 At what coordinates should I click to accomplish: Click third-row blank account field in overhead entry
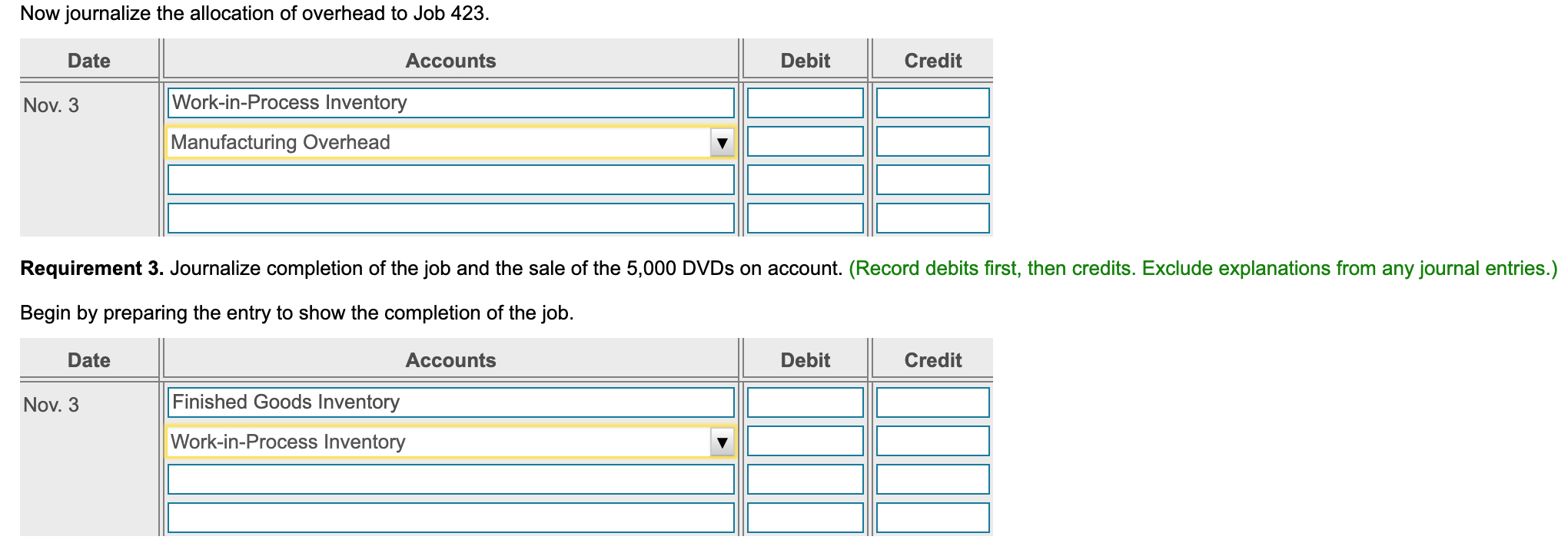[x=451, y=180]
